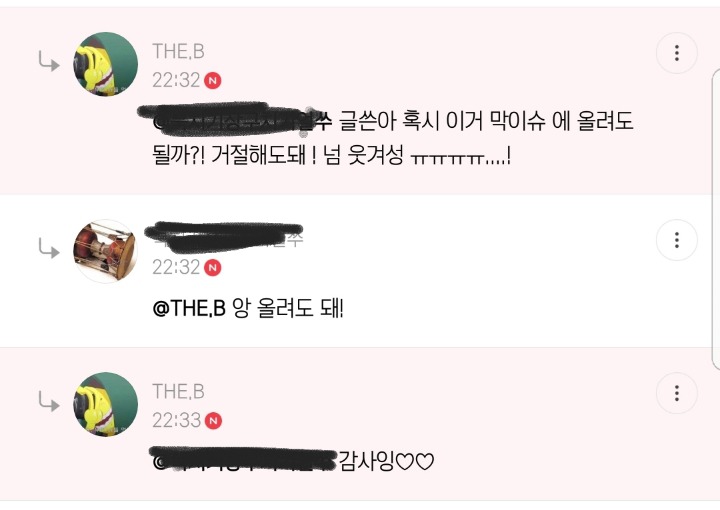This screenshot has height=510, width=720.
Task: Open the drum avatar profile picture
Action: click(x=106, y=251)
